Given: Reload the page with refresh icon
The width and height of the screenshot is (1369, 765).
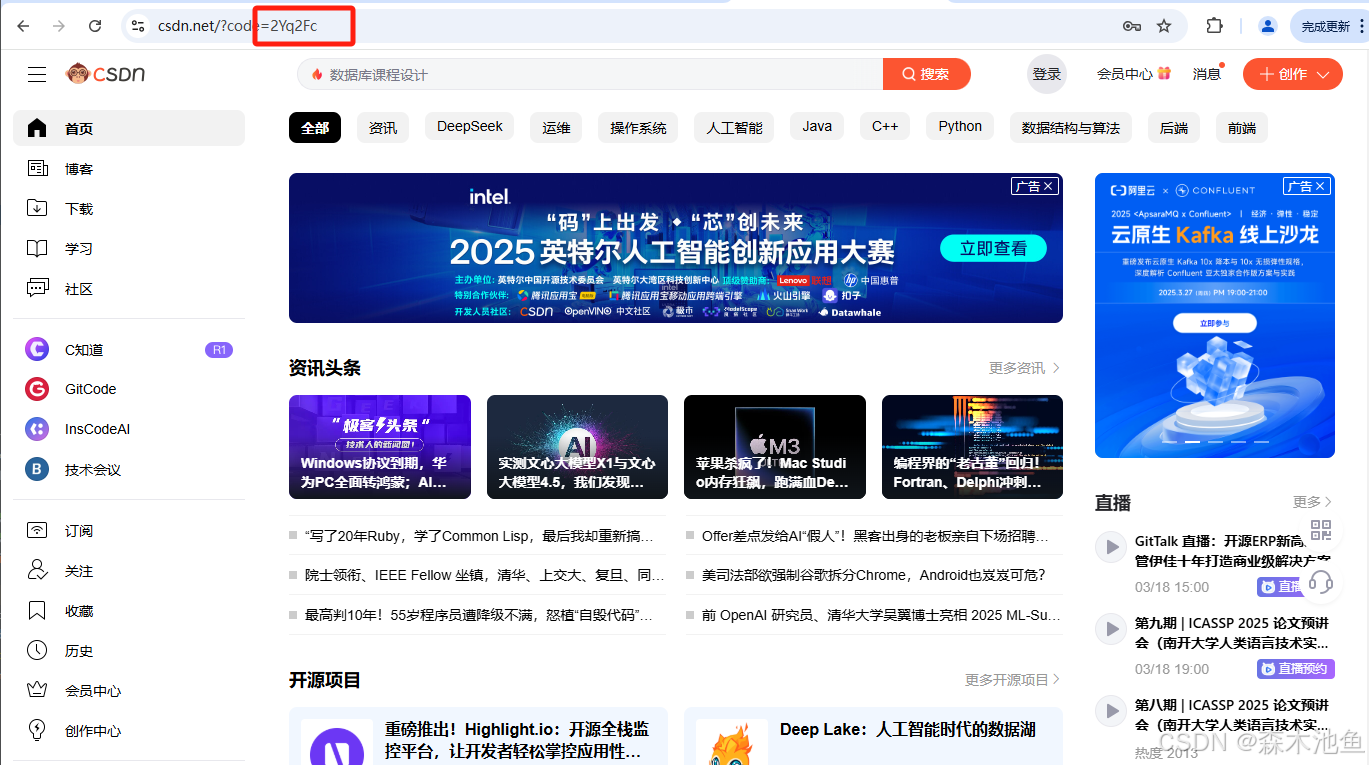Looking at the screenshot, I should tap(95, 26).
